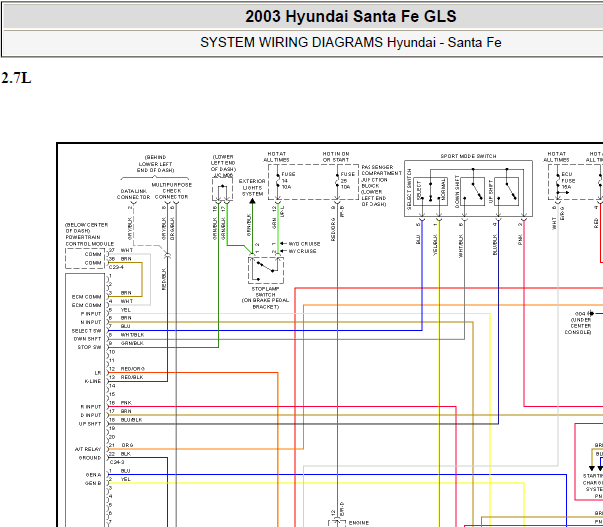
Task: Click the select switch contact symbol
Action: 430,191
